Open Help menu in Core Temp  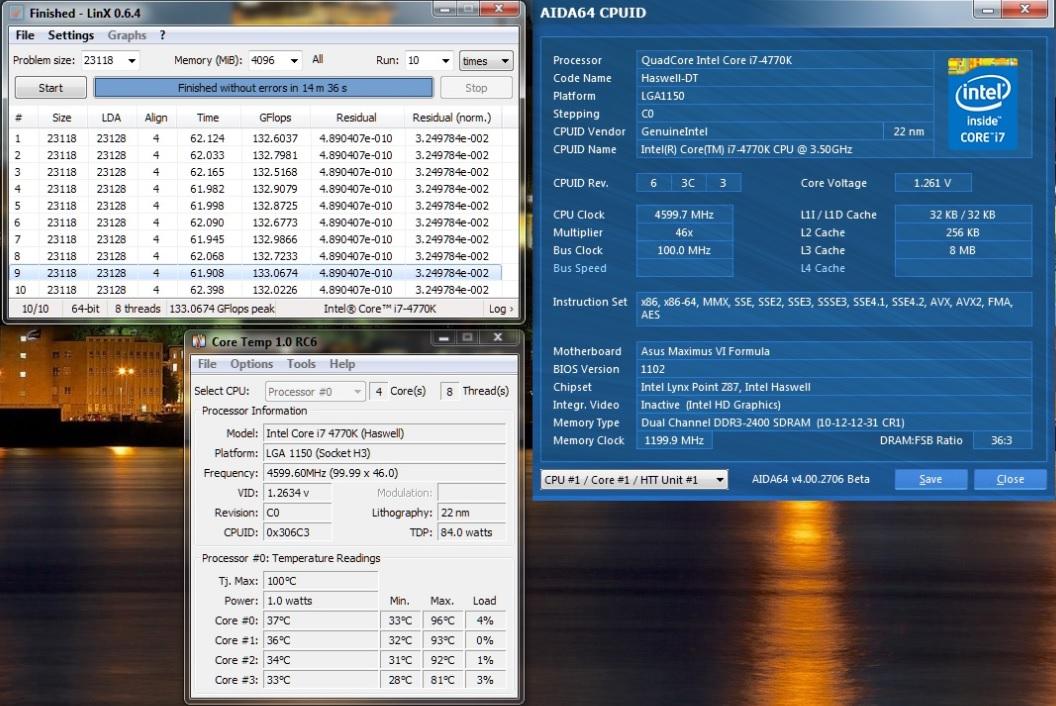[342, 364]
